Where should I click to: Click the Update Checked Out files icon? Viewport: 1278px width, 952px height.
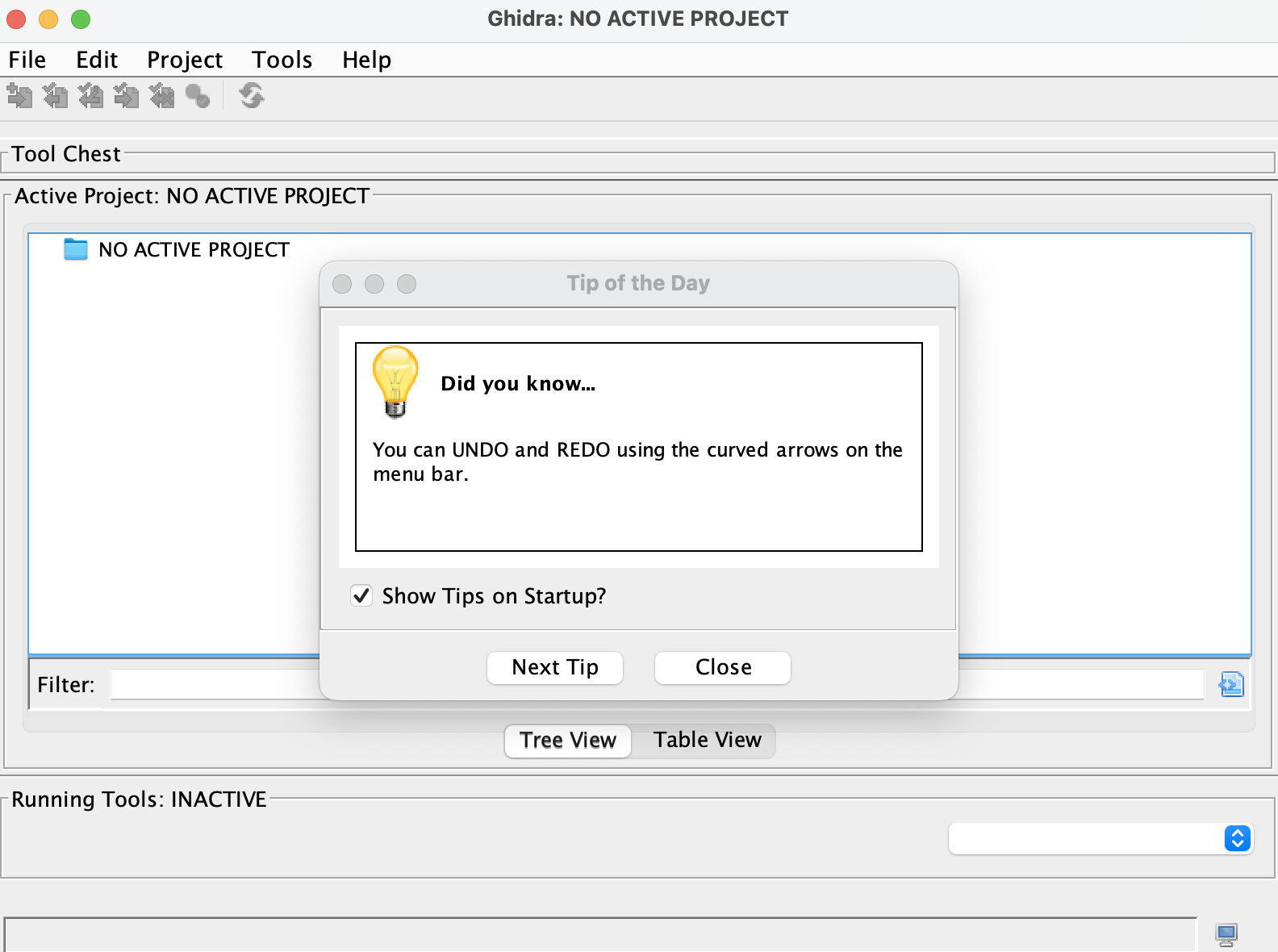(90, 96)
